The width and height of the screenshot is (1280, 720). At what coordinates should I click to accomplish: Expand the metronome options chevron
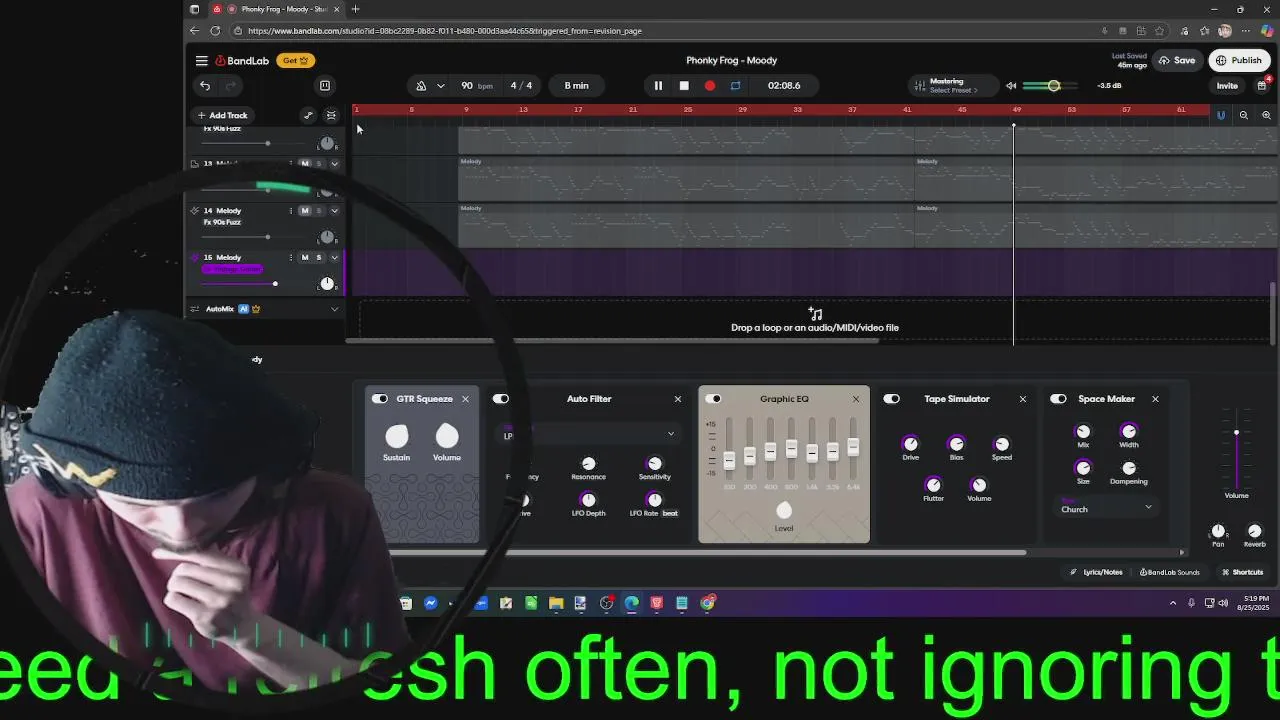point(441,86)
